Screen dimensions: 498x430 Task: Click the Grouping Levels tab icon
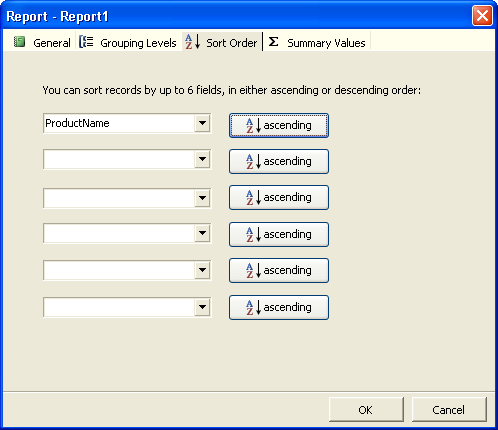coord(86,42)
